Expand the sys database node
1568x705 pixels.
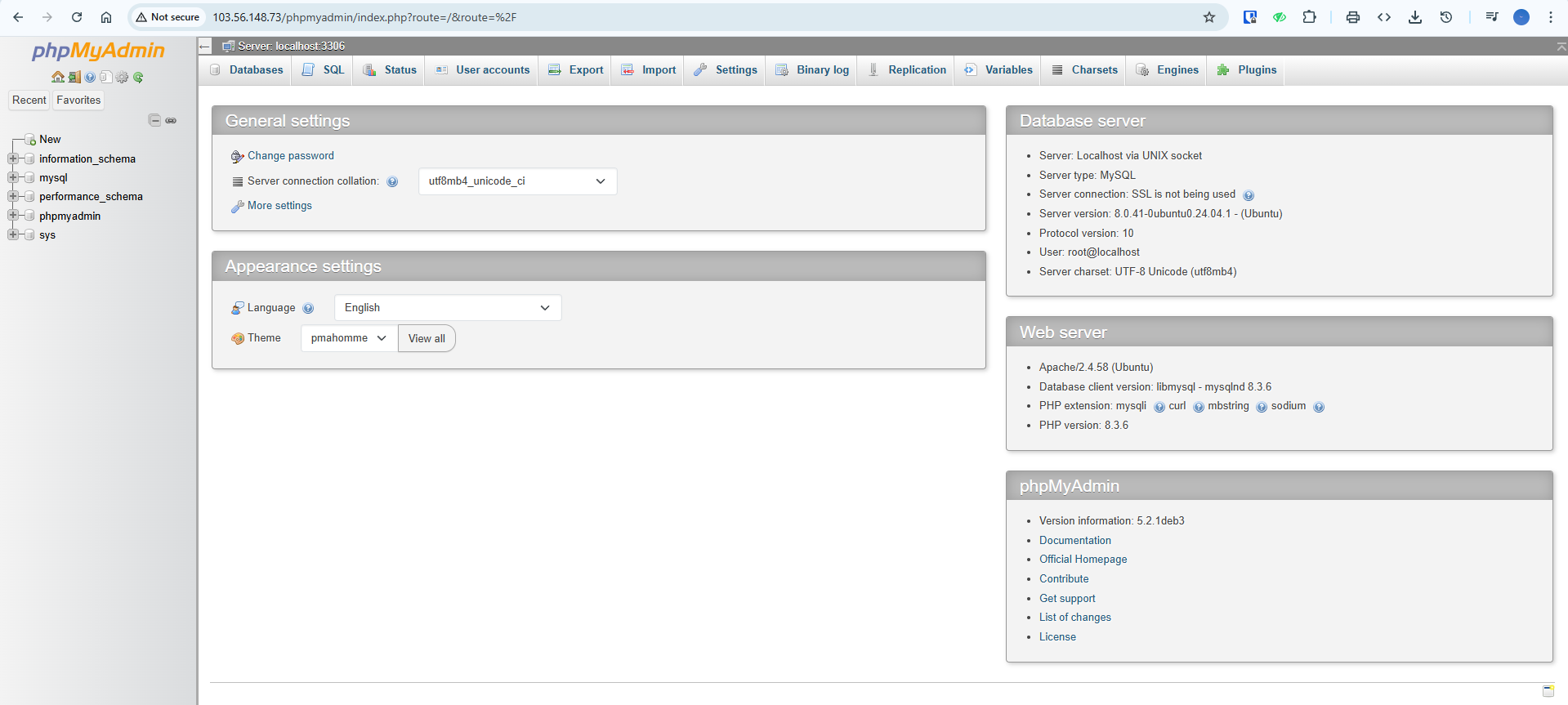pyautogui.click(x=13, y=234)
